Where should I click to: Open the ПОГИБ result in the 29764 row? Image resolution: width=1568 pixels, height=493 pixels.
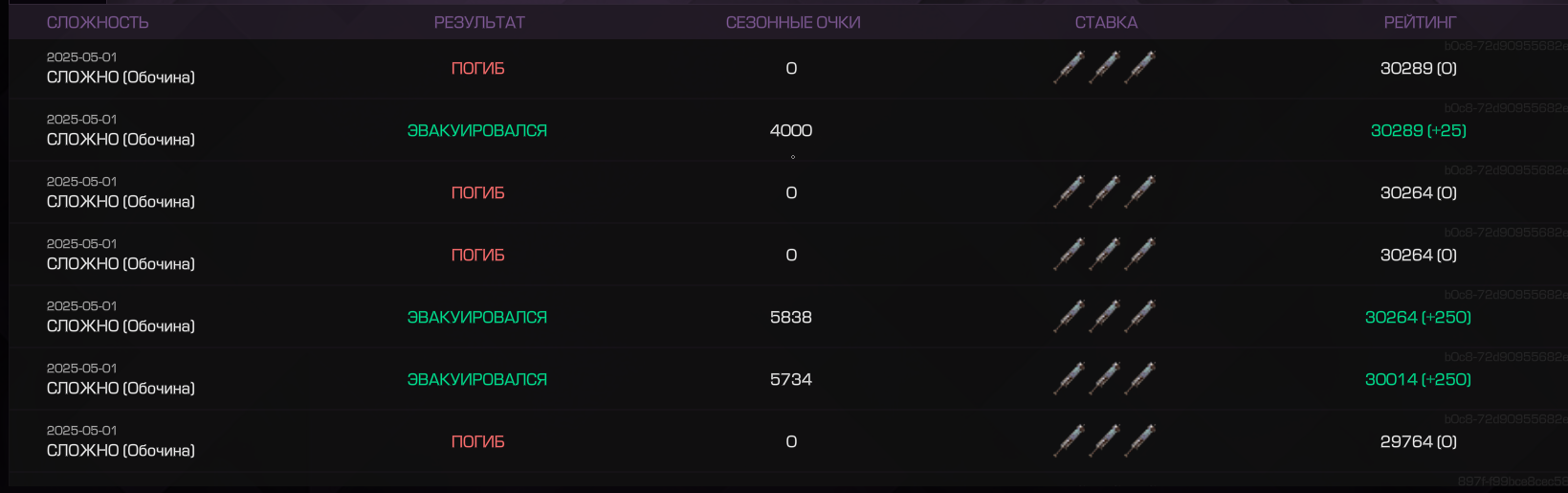point(477,441)
